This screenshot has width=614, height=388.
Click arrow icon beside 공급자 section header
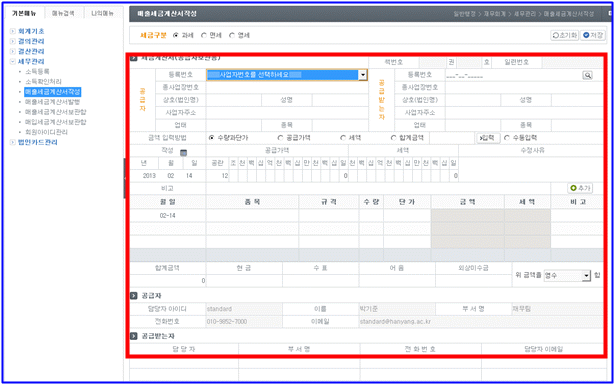[134, 296]
